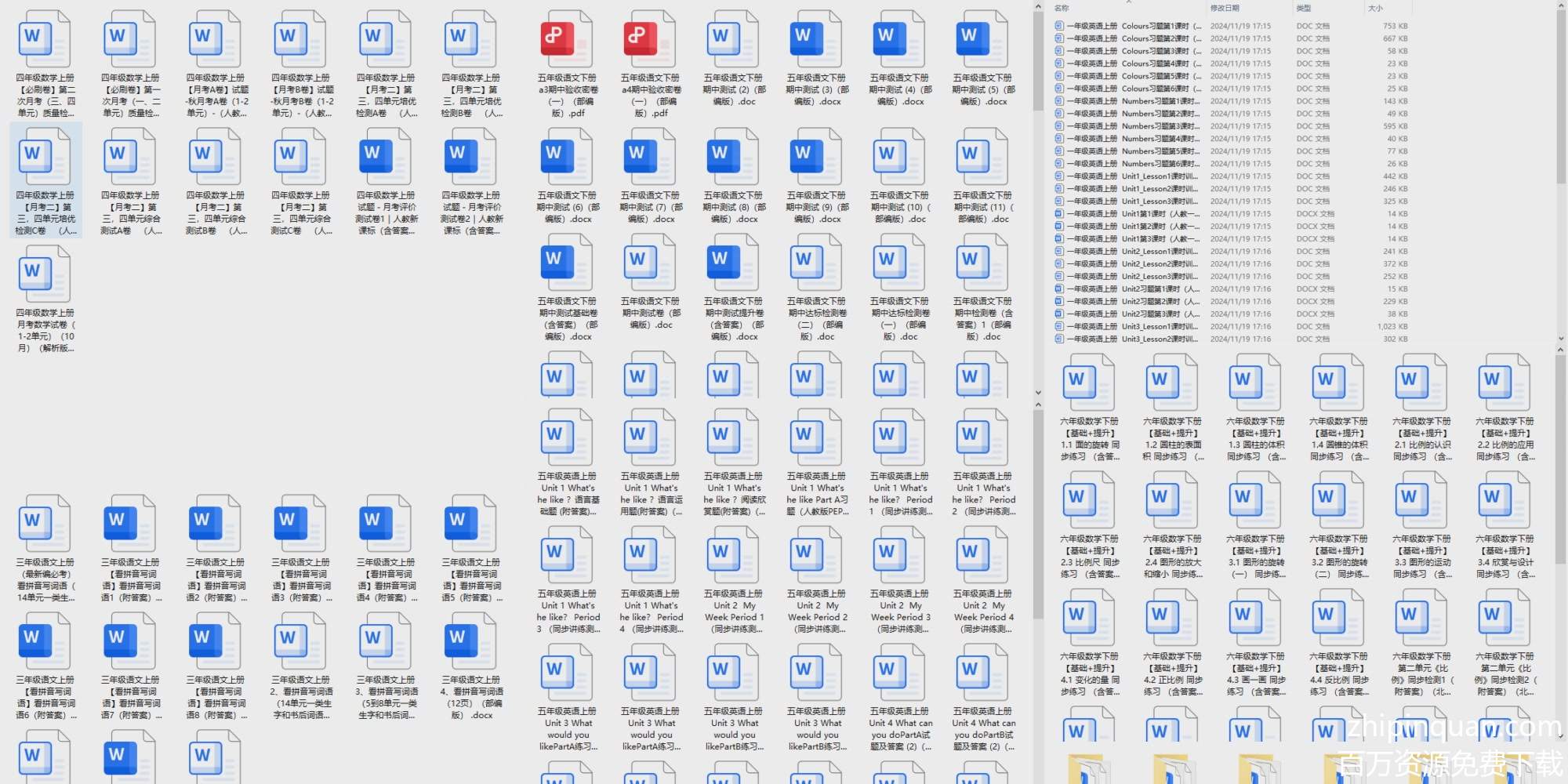Click the 必刷卷 第一次月考 file name
Image resolution: width=1568 pixels, height=784 pixels.
click(x=130, y=96)
